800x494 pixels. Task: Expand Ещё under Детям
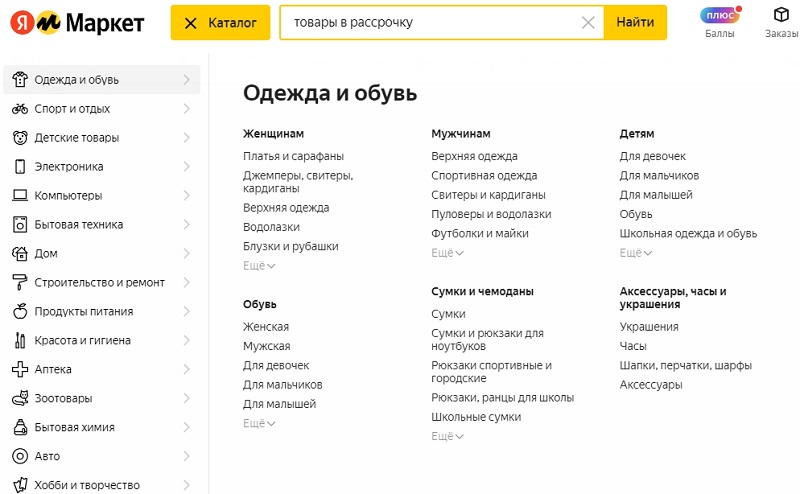pyautogui.click(x=636, y=253)
